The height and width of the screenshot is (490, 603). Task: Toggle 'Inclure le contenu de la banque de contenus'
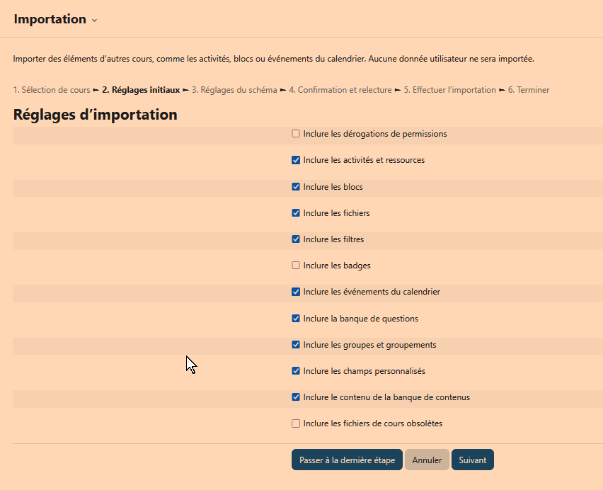[296, 397]
